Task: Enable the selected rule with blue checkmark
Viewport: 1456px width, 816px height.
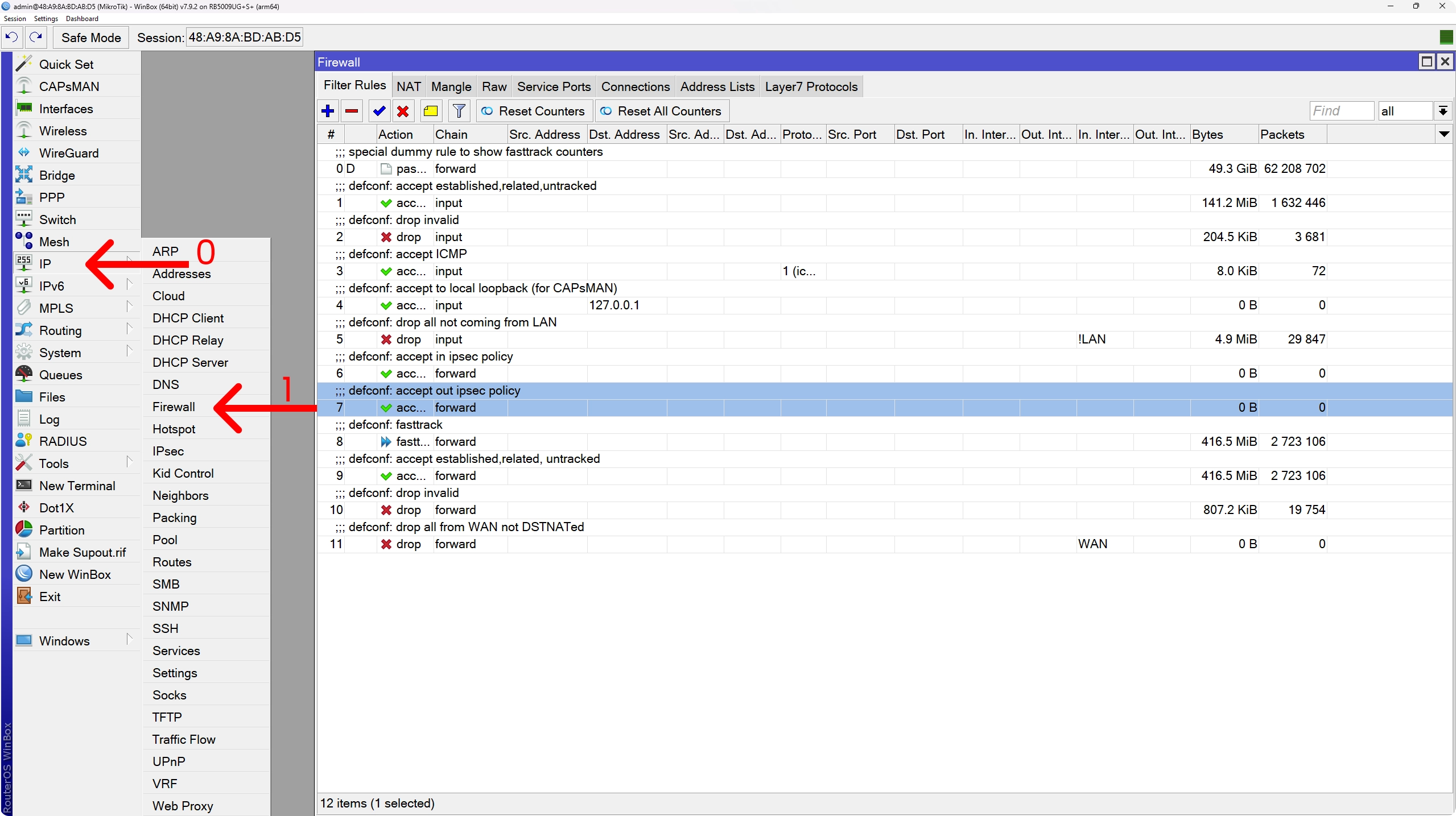Action: tap(379, 111)
